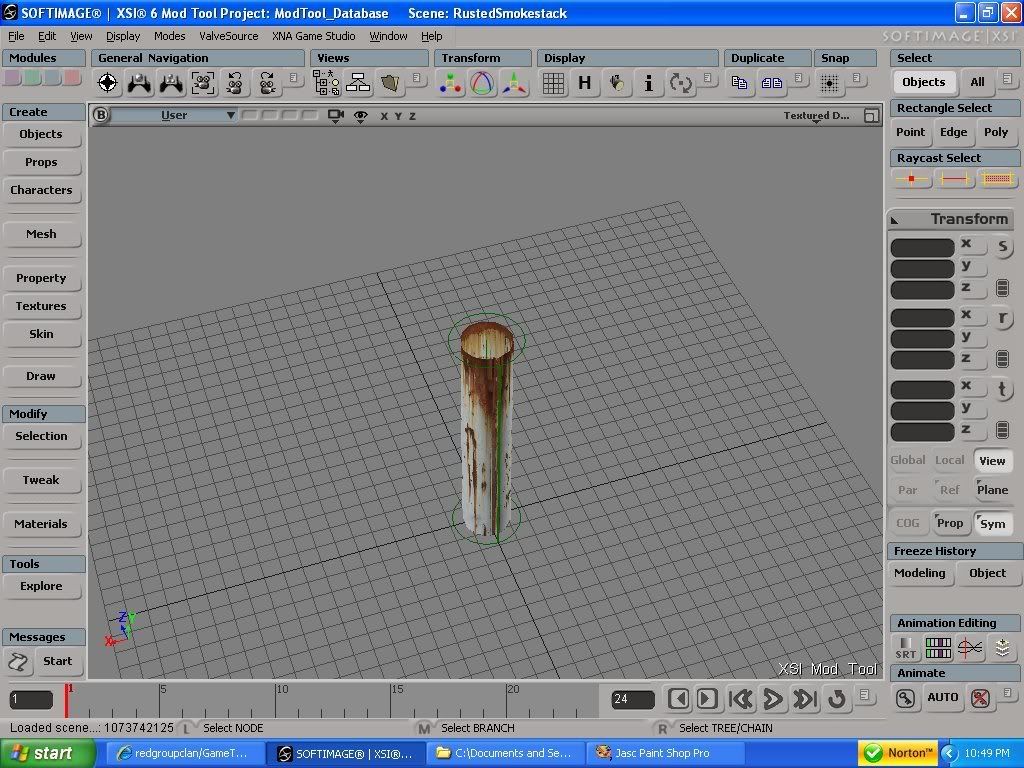This screenshot has height=768, width=1024.
Task: Toggle Prop proportional mode
Action: (950, 523)
